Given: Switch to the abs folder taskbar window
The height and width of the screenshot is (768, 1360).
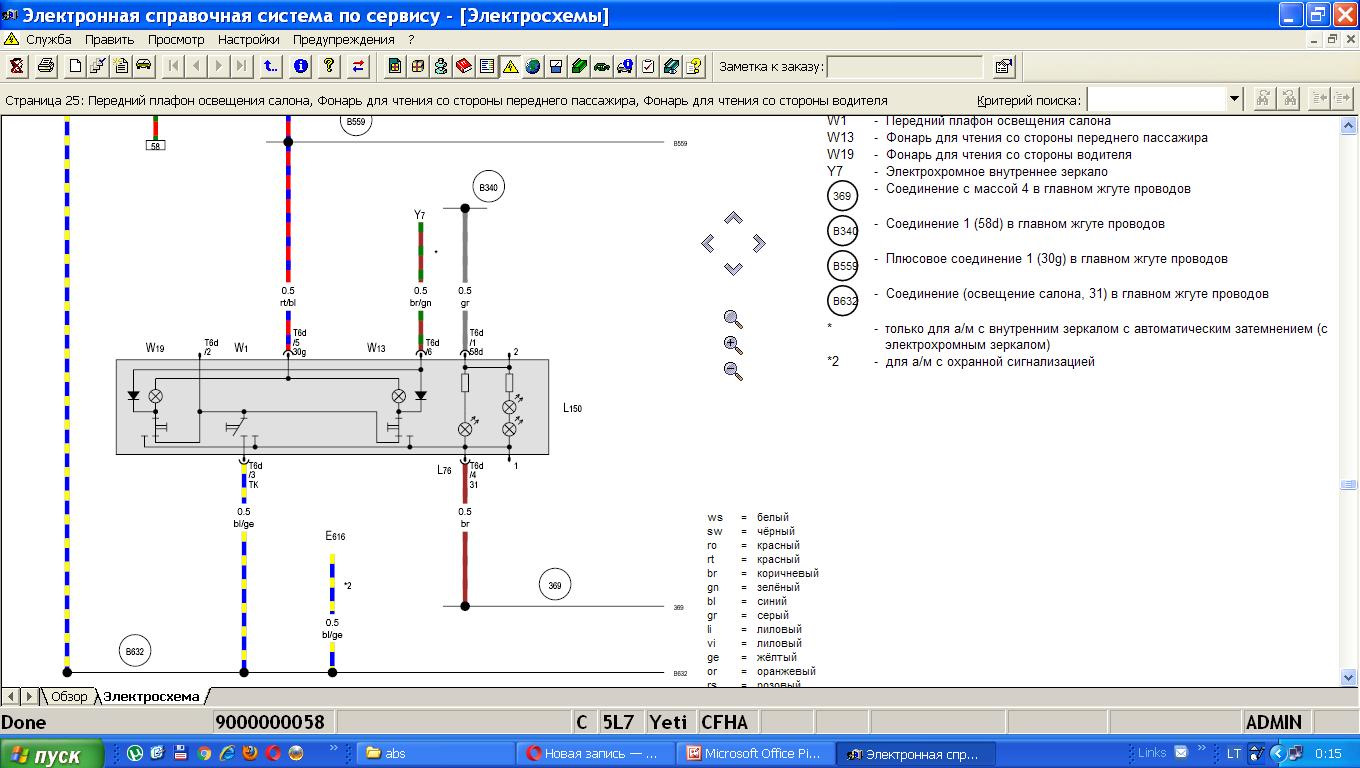Looking at the screenshot, I should [436, 753].
